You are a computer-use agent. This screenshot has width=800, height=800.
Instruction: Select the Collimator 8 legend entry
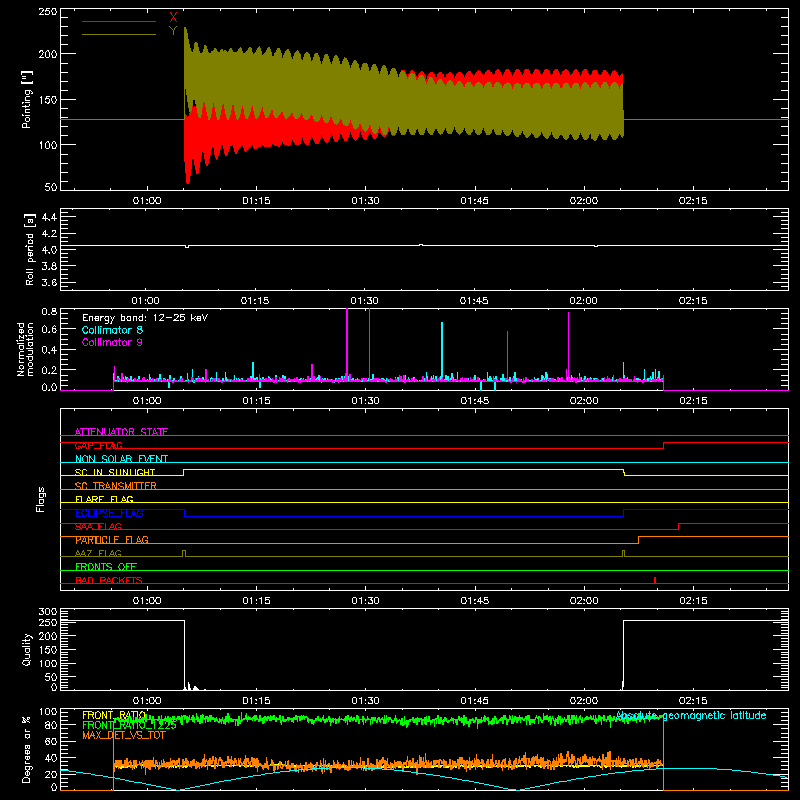[x=112, y=330]
